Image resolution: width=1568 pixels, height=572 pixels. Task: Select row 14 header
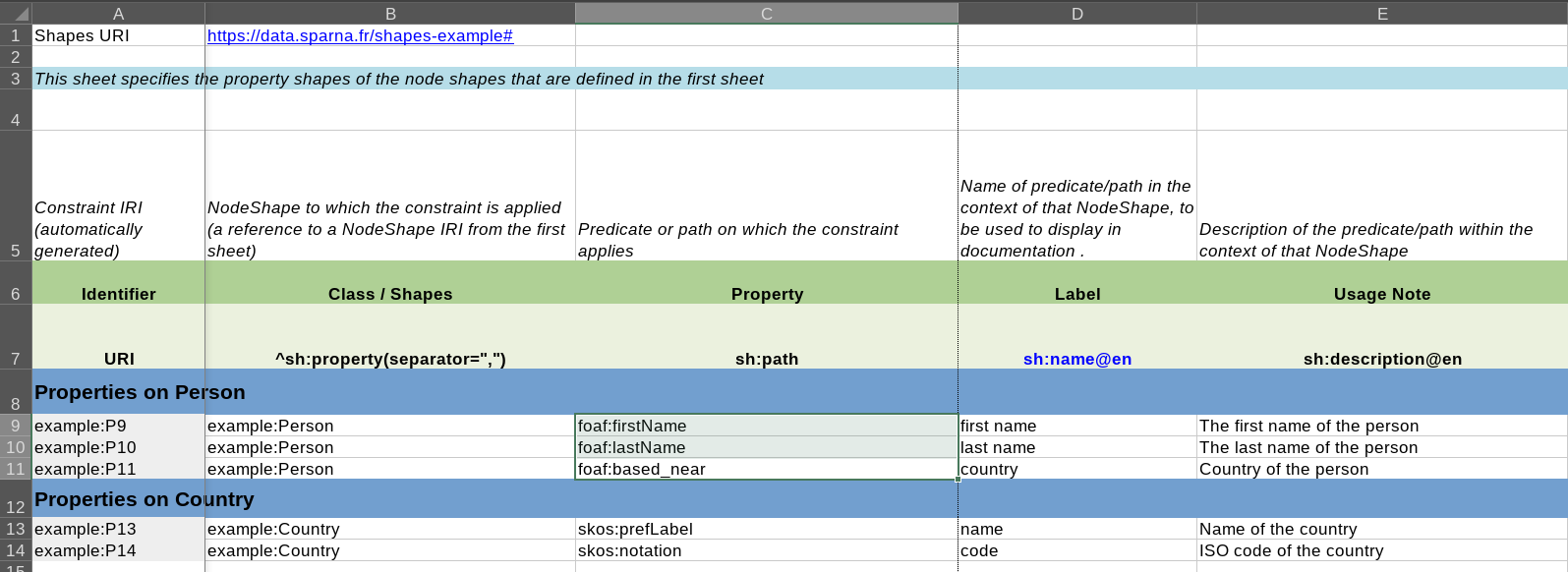tap(16, 550)
